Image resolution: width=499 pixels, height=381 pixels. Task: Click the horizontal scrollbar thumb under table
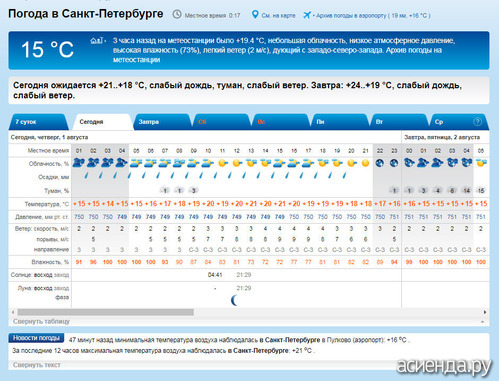106,312
